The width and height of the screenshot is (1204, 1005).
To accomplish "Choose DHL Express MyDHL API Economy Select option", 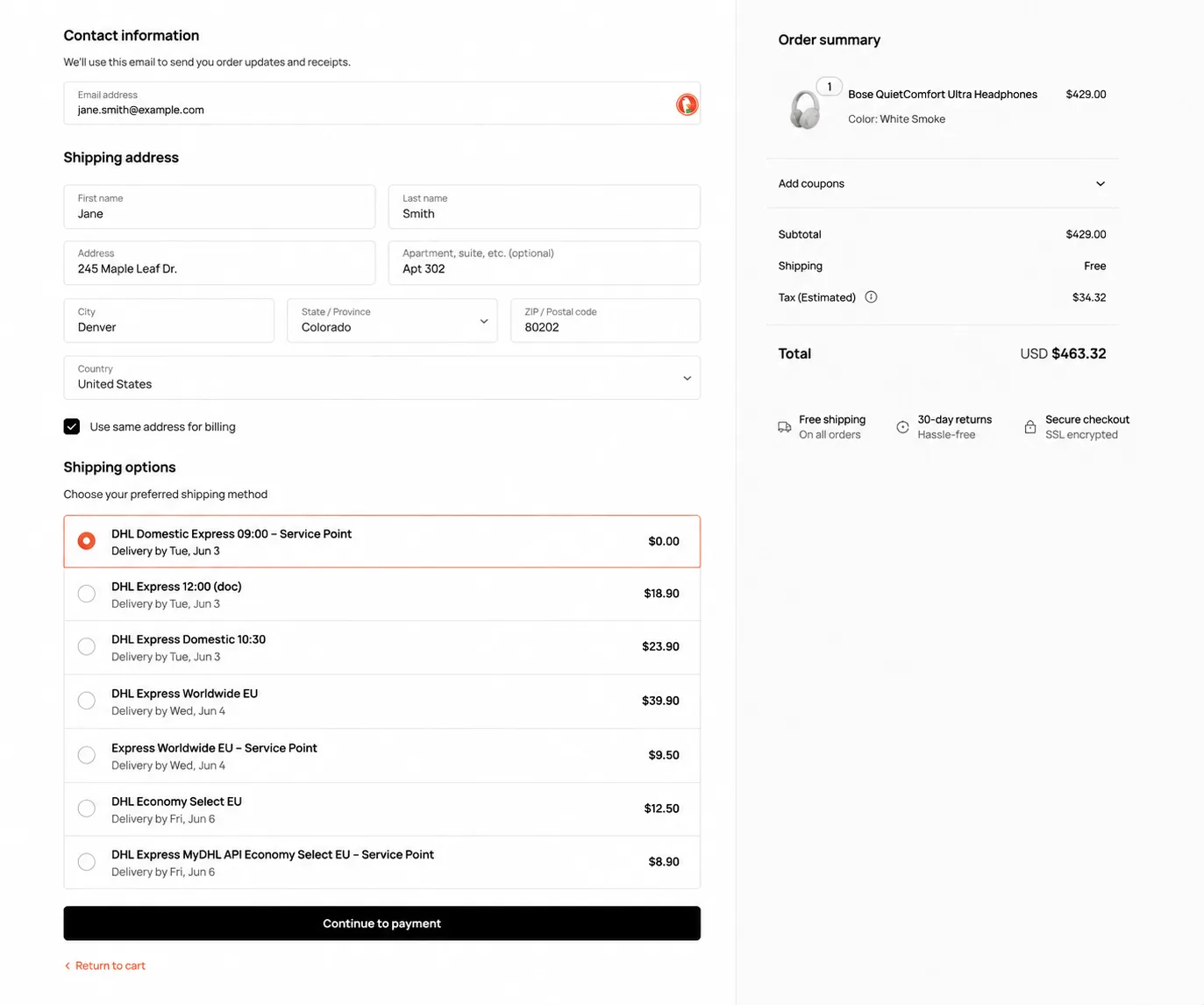I will click(381, 863).
